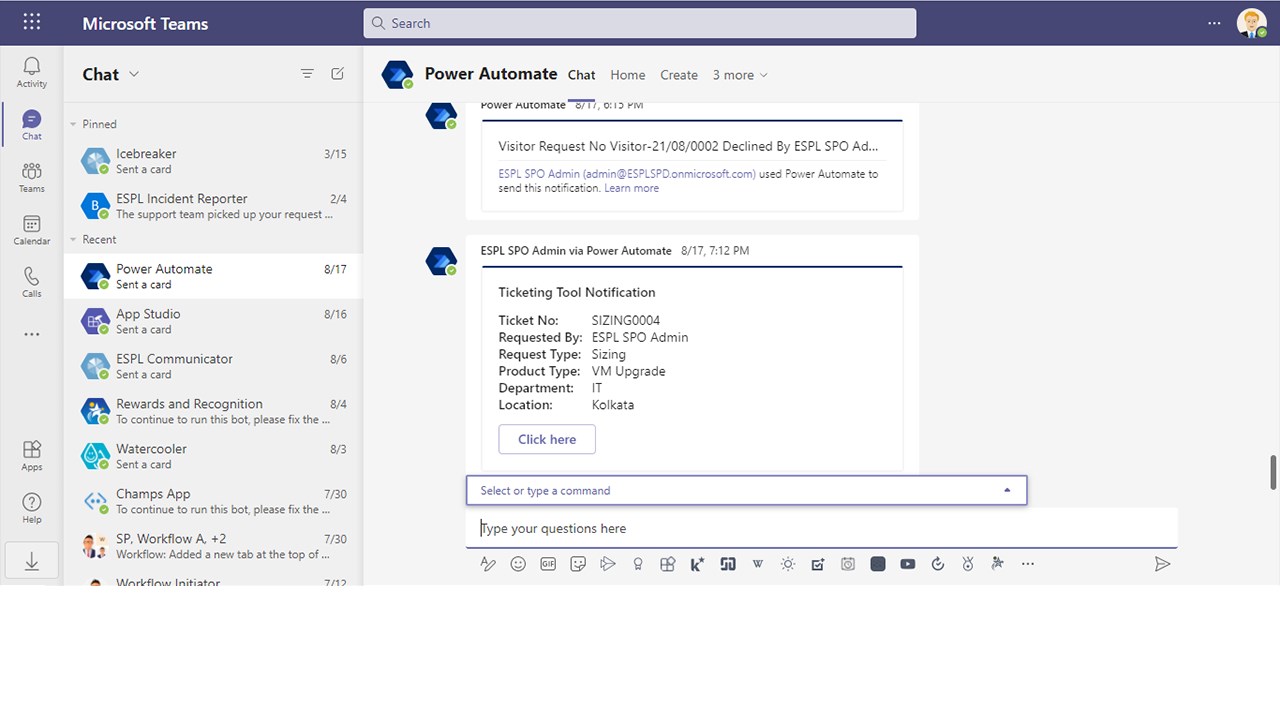This screenshot has height=720, width=1280.
Task: Open Help from the left rail
Action: pyautogui.click(x=32, y=507)
